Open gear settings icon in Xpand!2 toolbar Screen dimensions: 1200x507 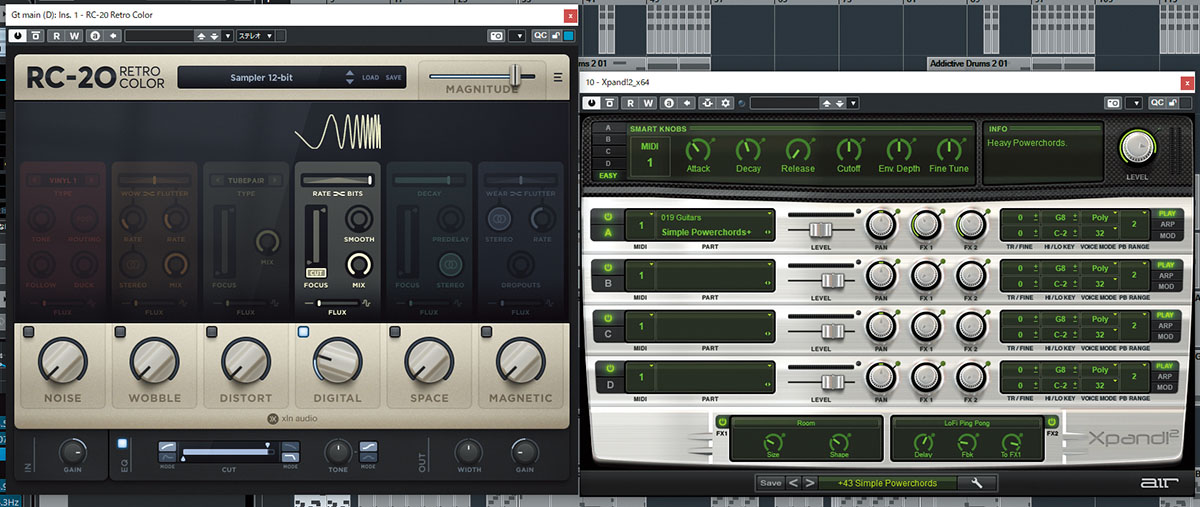pyautogui.click(x=726, y=102)
